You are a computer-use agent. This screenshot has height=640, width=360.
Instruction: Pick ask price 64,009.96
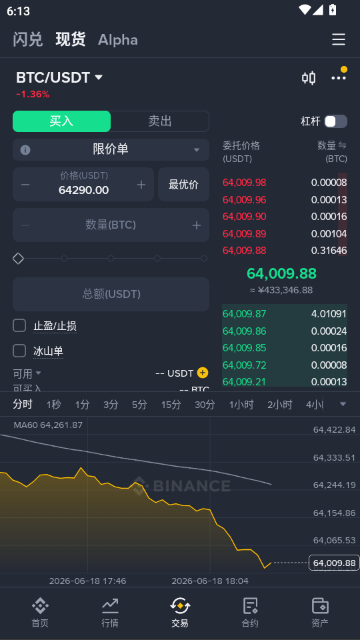coord(244,200)
